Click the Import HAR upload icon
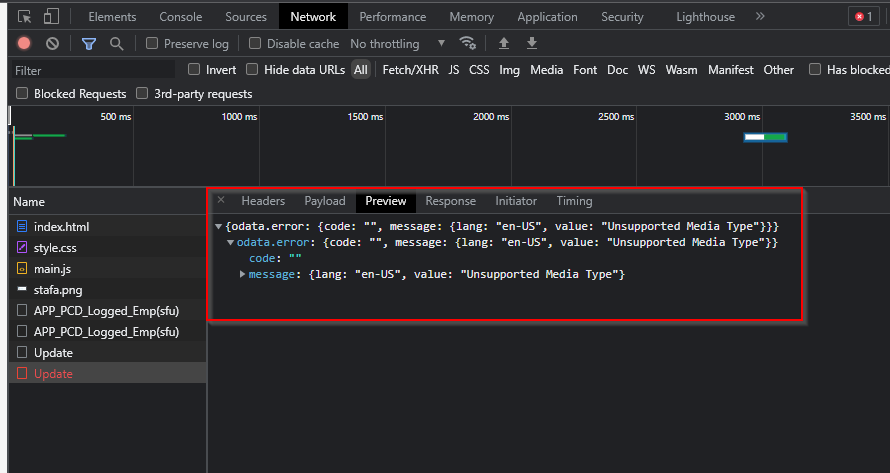Viewport: 890px width, 473px height. tap(503, 43)
